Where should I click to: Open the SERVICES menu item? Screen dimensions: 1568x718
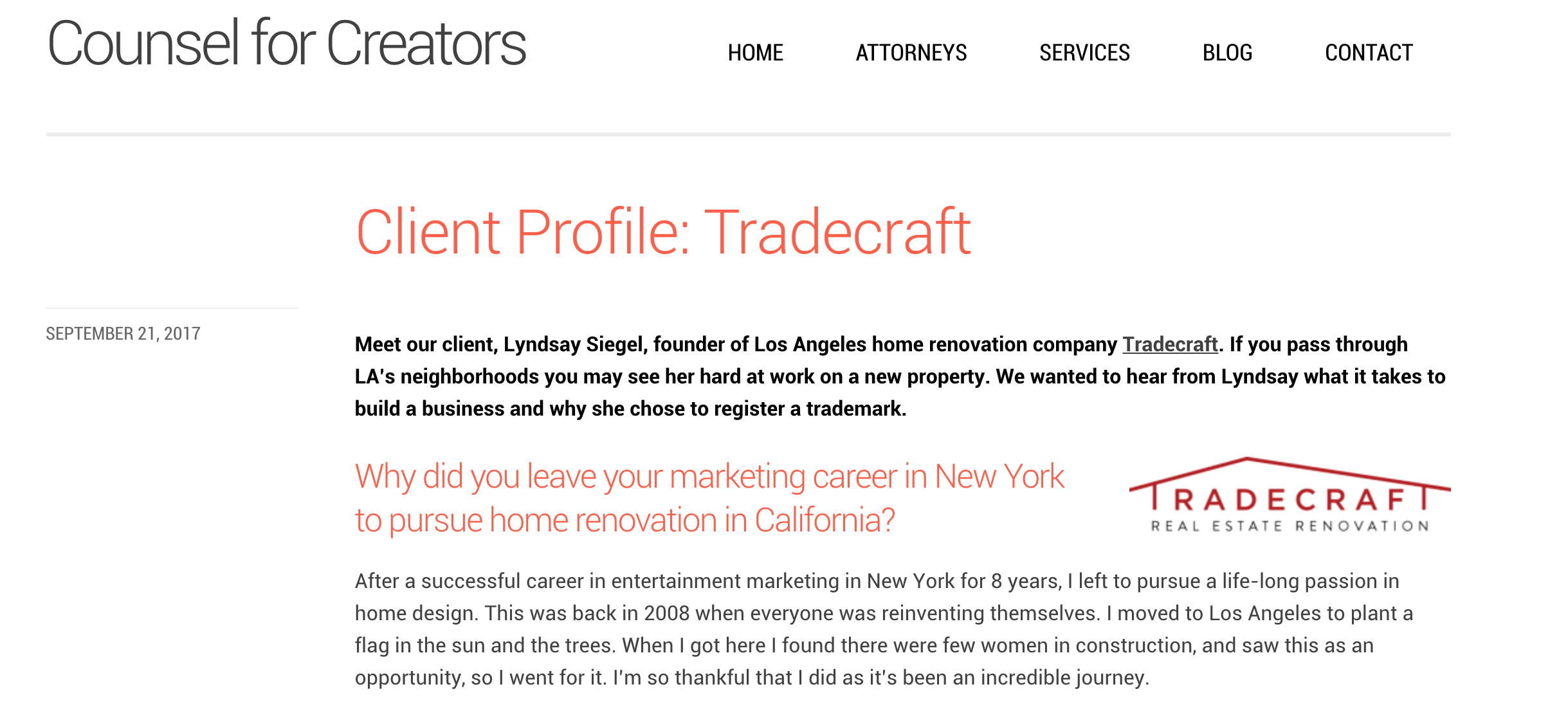(x=1084, y=53)
